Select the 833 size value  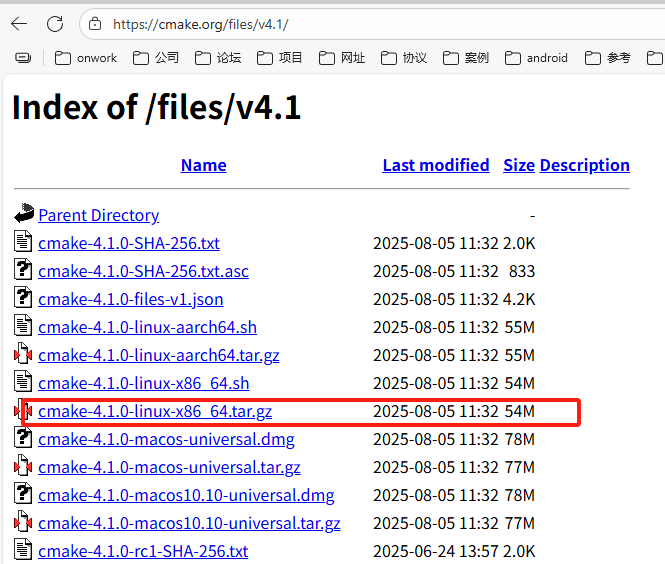522,271
